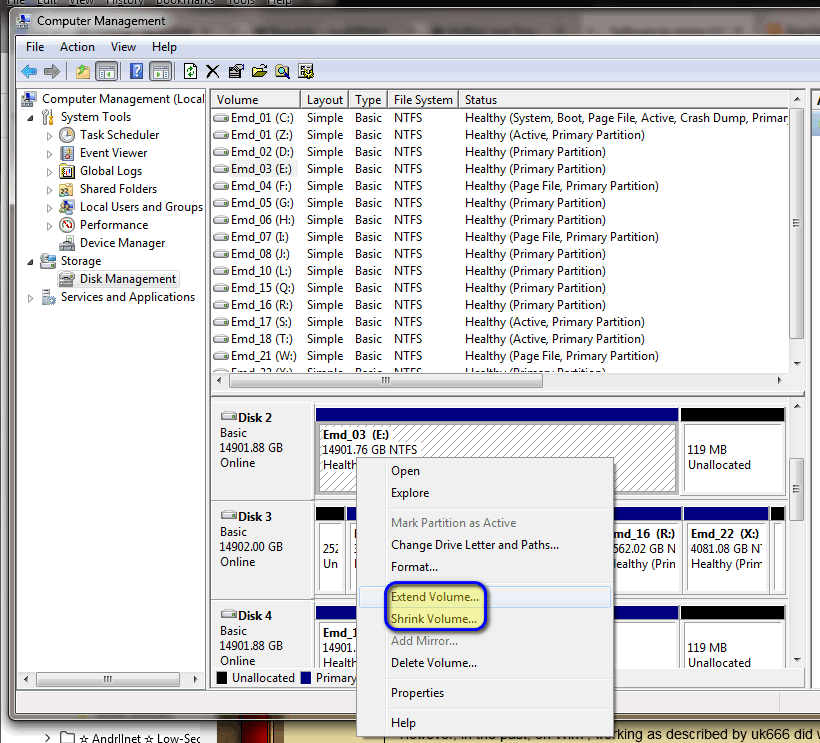Screen dimensions: 820x743
Task: Collapse the System Tools tree node
Action: click(30, 118)
